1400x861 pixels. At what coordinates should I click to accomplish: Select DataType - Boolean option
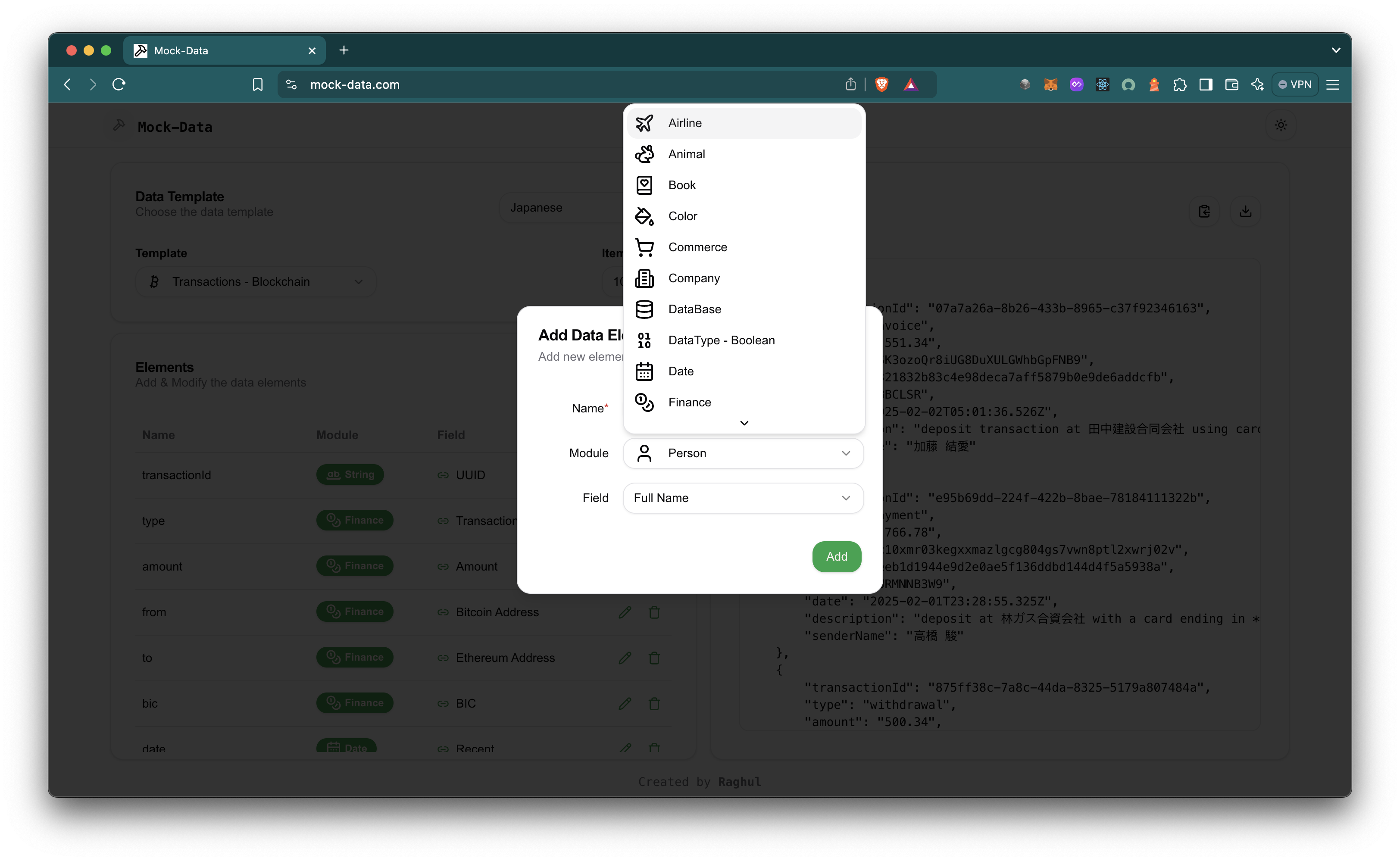(744, 340)
